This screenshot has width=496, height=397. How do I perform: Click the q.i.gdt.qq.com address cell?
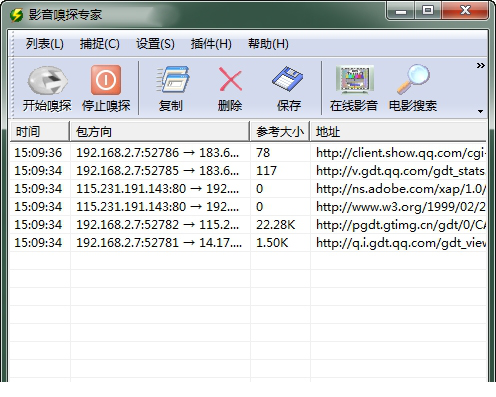398,243
